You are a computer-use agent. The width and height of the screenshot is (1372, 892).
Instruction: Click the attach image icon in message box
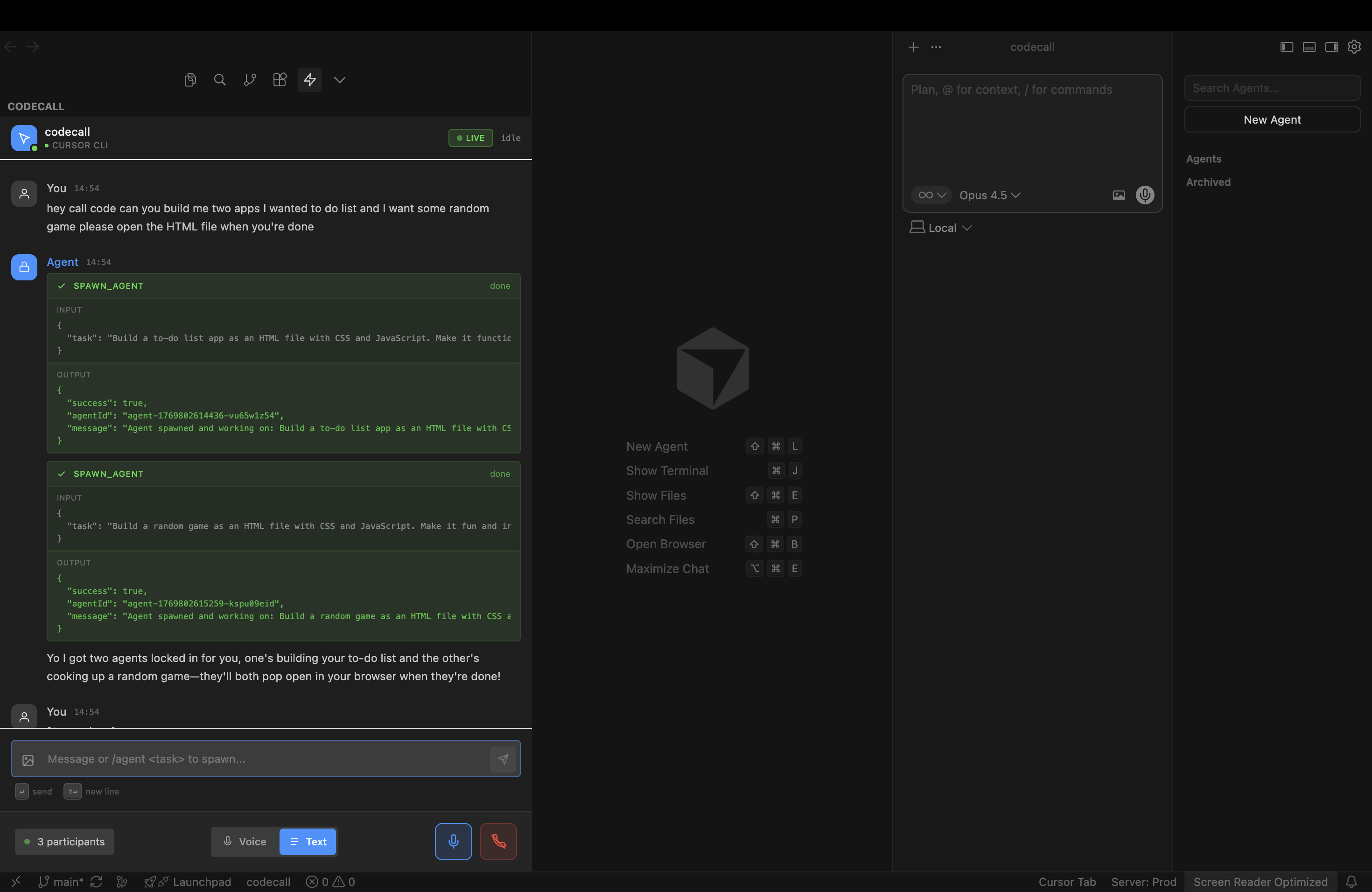point(28,760)
